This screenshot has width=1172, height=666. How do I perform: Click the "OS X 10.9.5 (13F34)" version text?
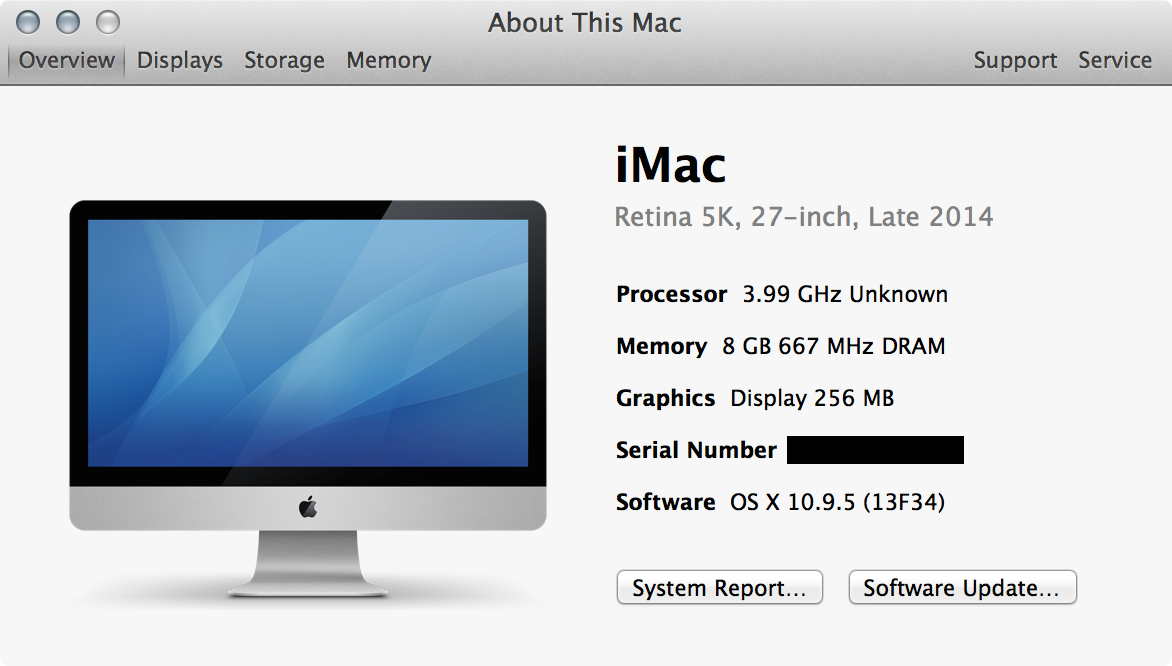click(837, 502)
